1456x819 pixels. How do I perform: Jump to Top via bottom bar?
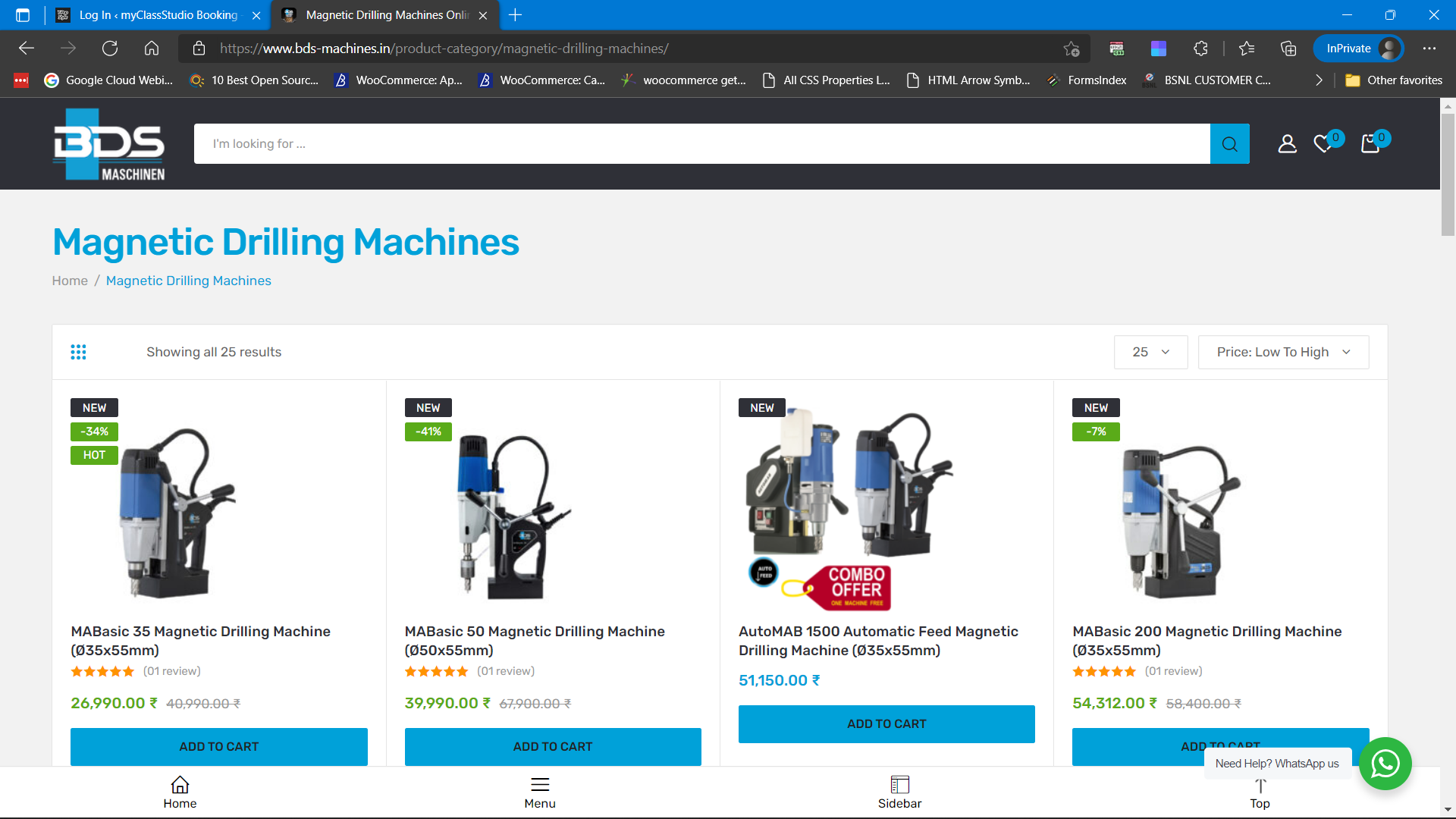coord(1260,793)
